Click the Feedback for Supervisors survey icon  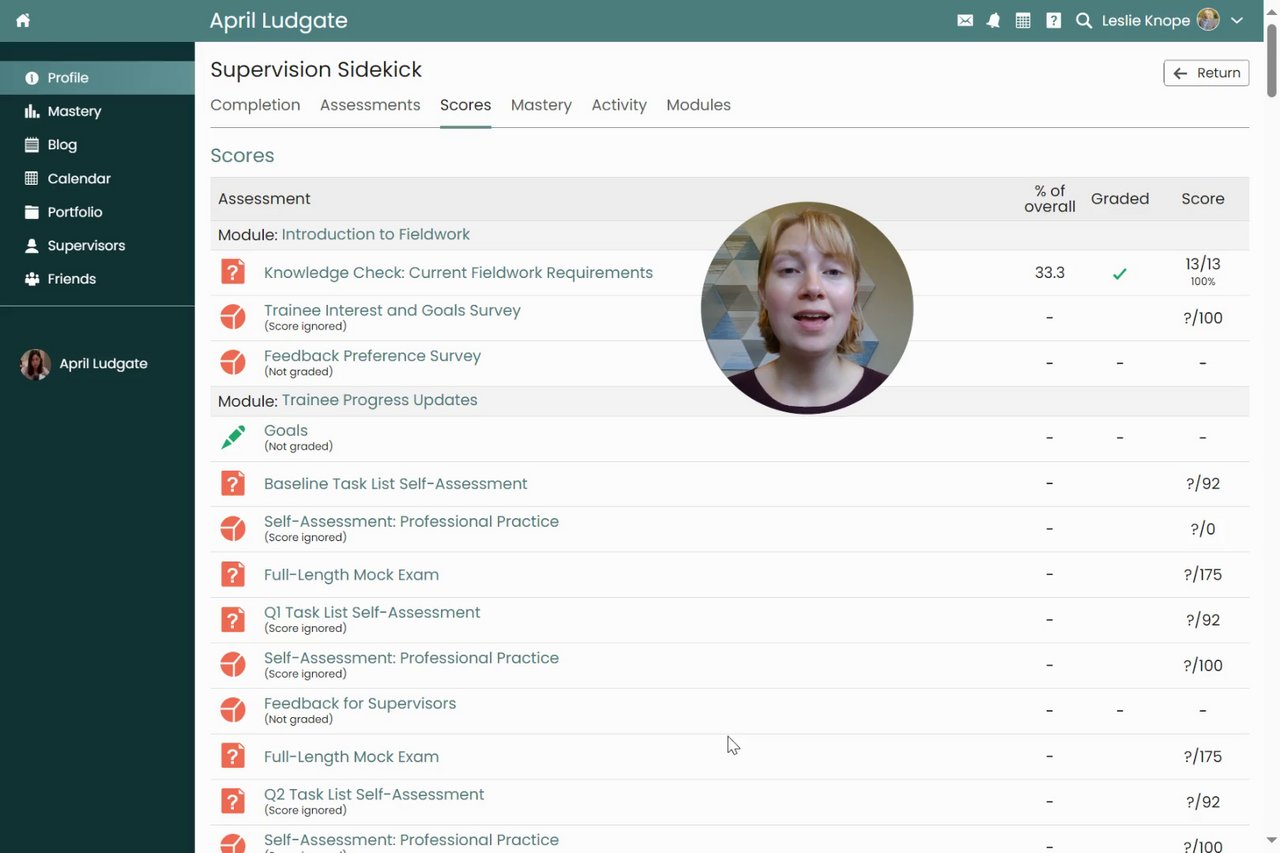click(233, 711)
